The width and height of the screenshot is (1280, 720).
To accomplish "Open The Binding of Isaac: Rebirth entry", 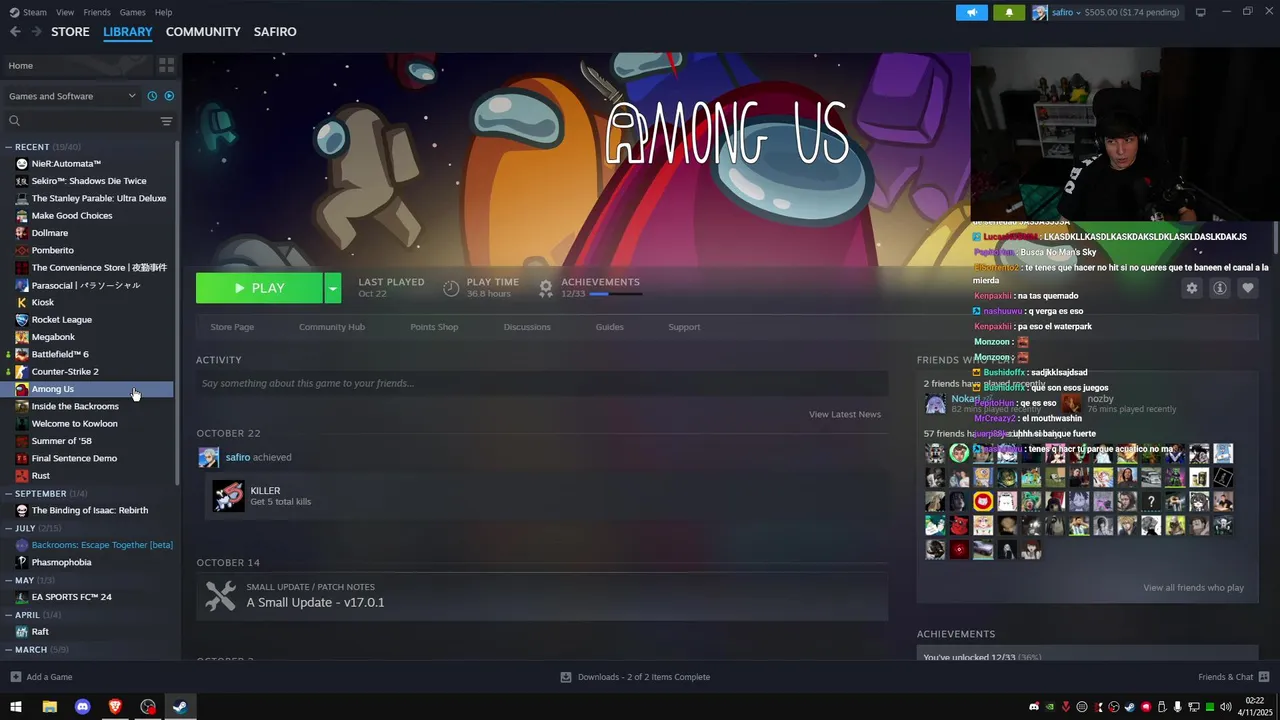I will point(89,510).
